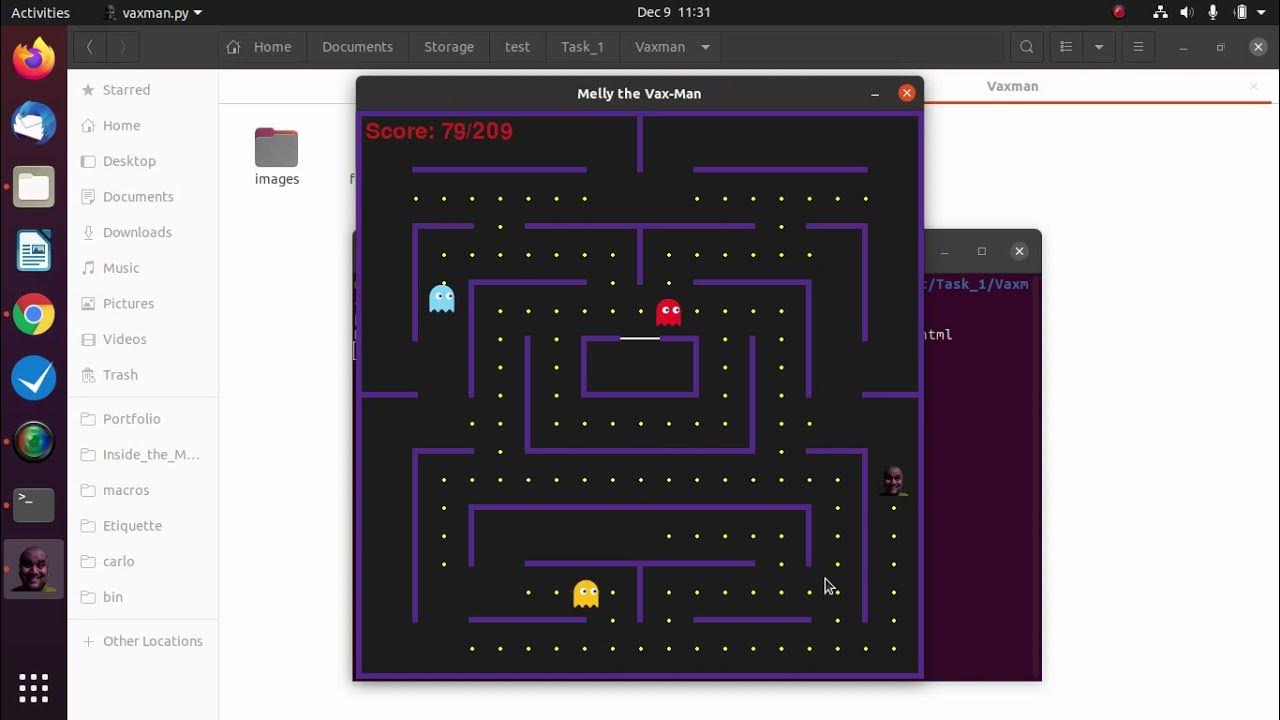This screenshot has width=1280, height=720.
Task: Launch LibreOffice Writer from the dock
Action: coord(34,251)
